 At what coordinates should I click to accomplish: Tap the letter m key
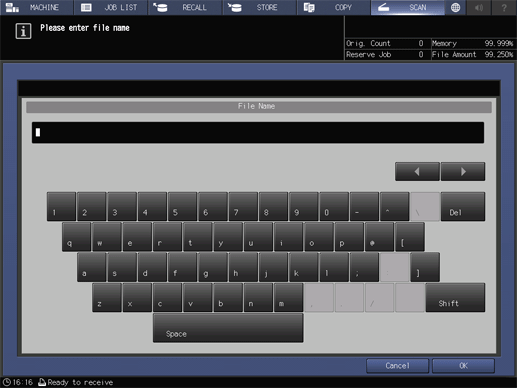click(288, 298)
